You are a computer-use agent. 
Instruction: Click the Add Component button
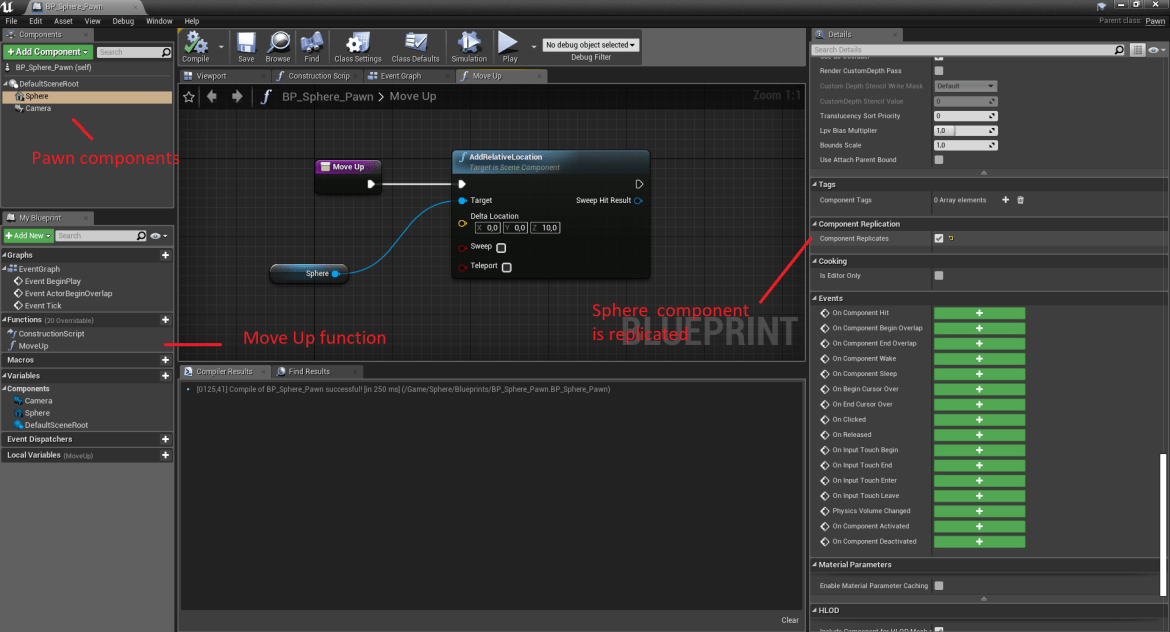click(x=45, y=51)
